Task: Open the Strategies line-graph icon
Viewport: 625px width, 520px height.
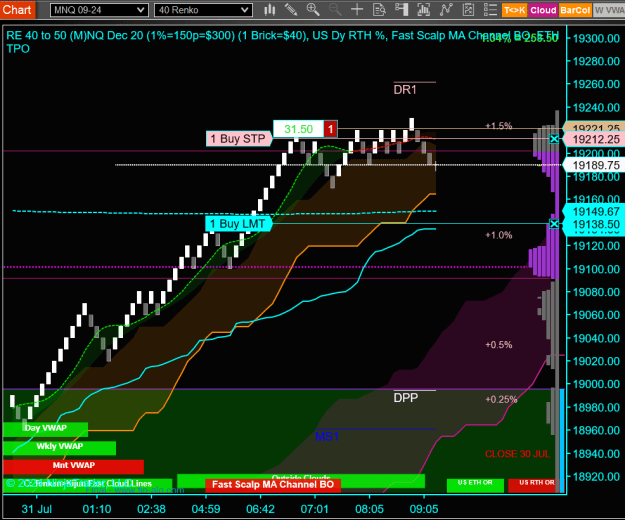Action: tap(446, 10)
